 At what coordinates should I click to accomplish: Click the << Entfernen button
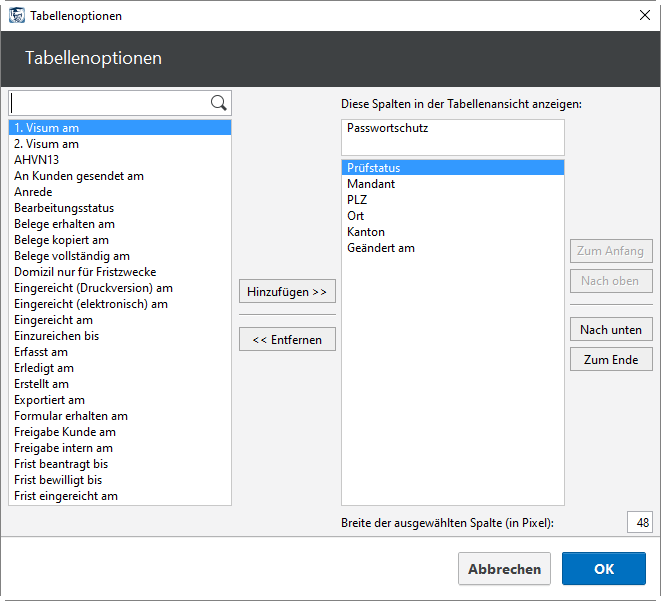point(287,339)
